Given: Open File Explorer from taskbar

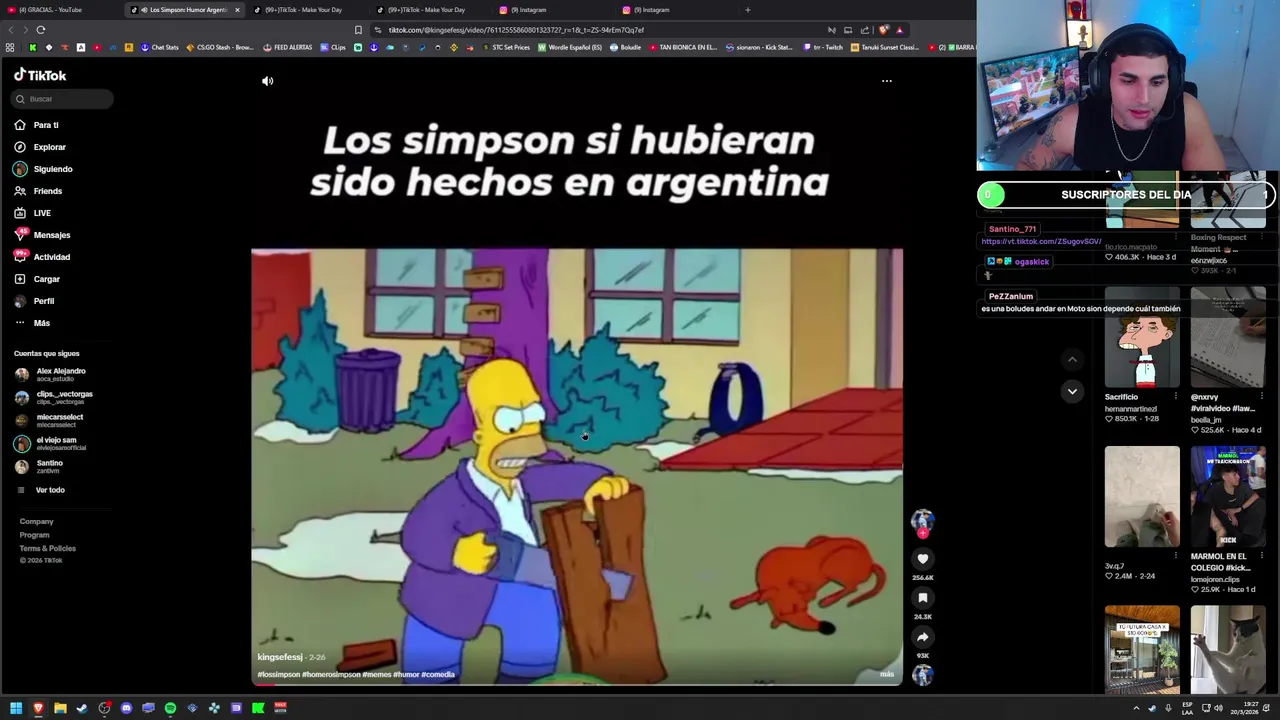Looking at the screenshot, I should coord(60,708).
